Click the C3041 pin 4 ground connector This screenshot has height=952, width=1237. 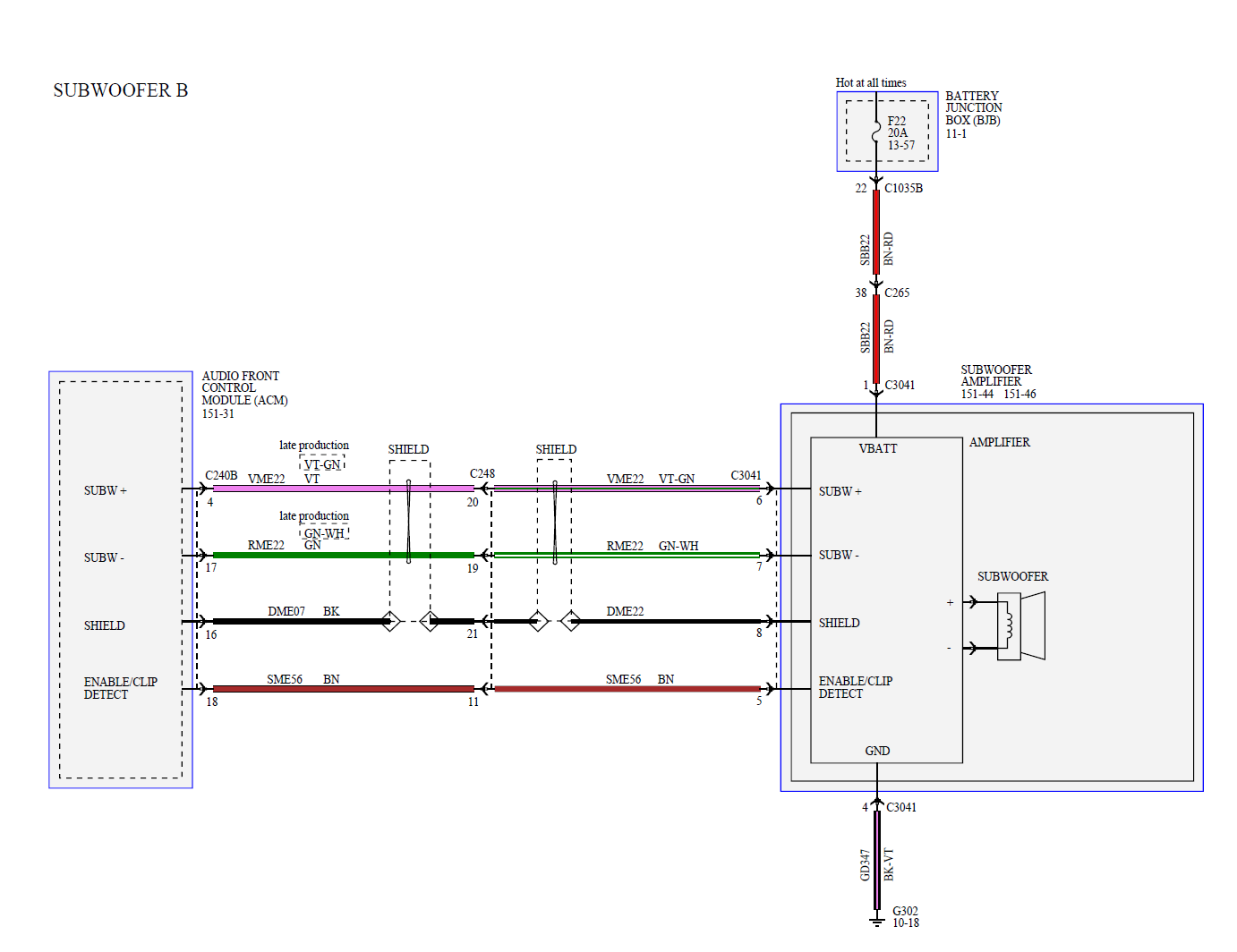click(876, 803)
